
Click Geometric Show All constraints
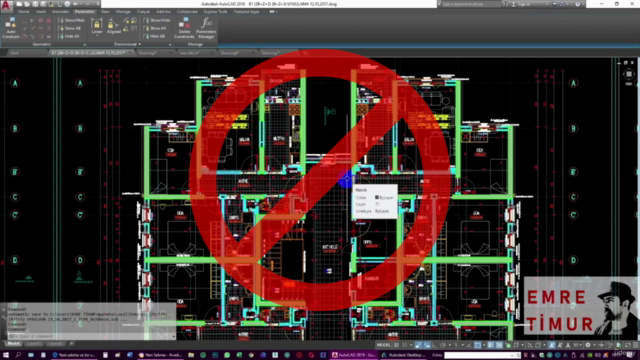point(70,28)
